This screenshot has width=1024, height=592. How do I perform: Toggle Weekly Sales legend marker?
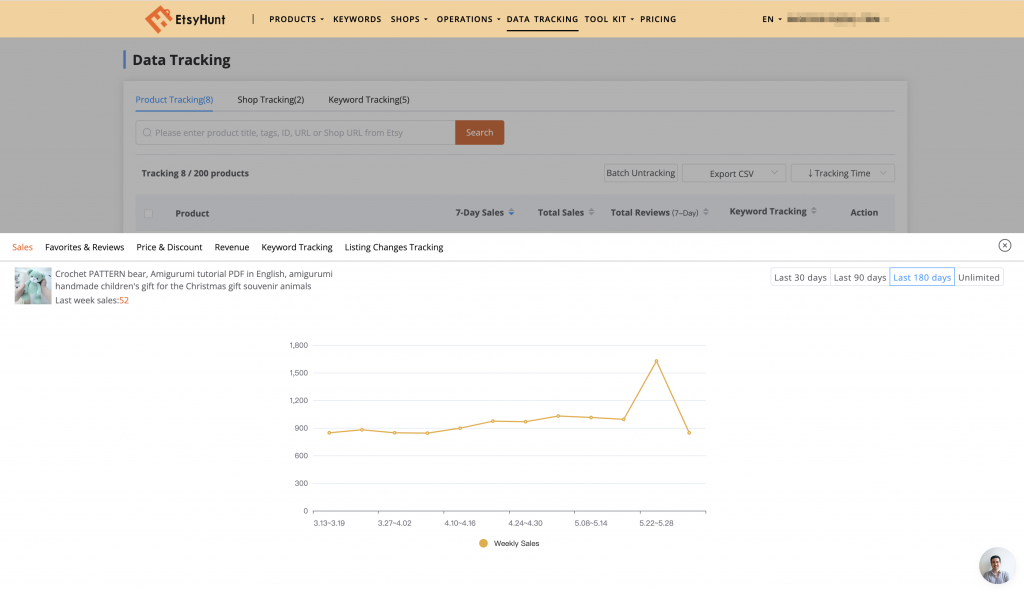point(484,543)
